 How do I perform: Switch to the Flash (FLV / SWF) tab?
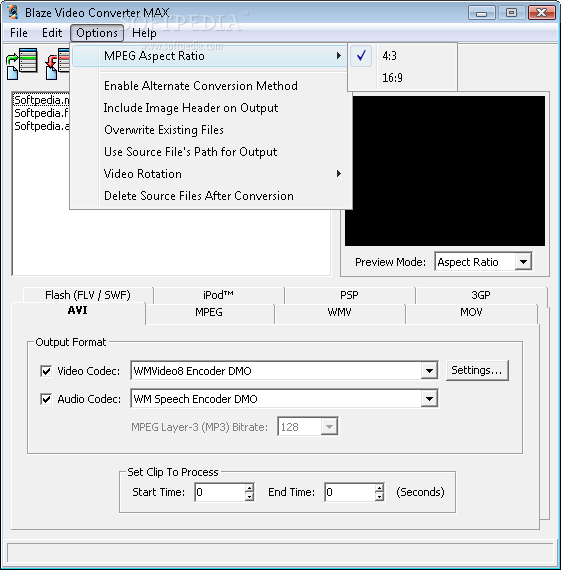[x=88, y=295]
